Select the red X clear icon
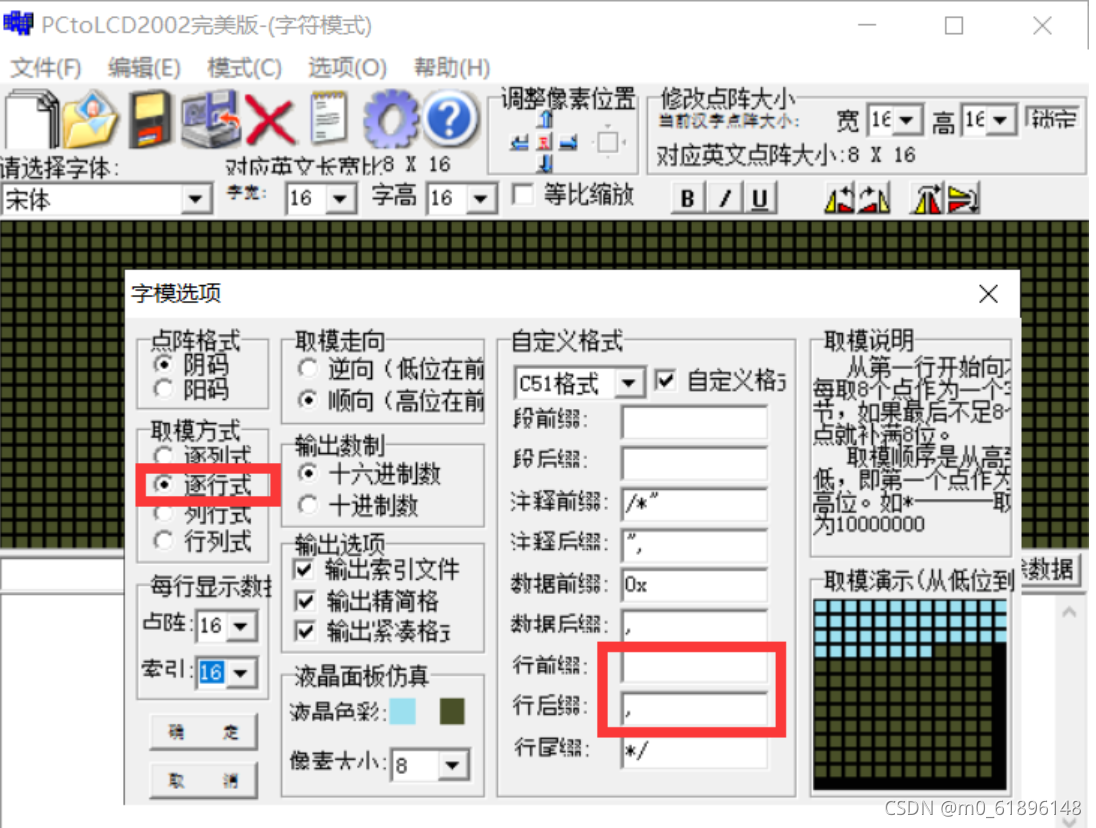 pos(272,120)
